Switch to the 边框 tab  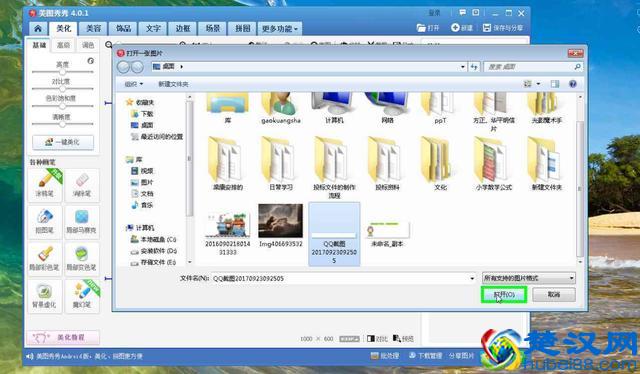click(183, 29)
